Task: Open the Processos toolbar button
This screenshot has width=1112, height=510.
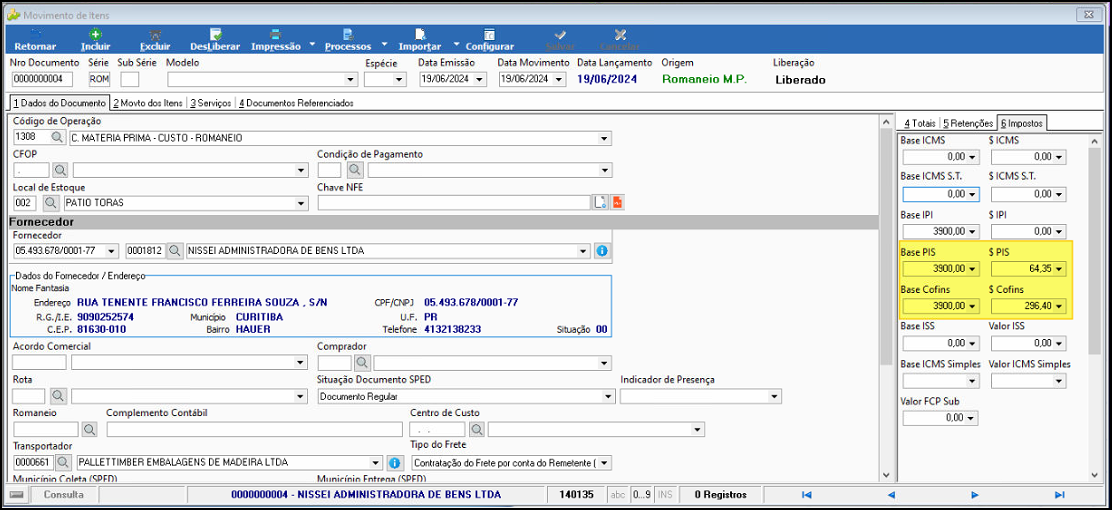Action: click(348, 40)
